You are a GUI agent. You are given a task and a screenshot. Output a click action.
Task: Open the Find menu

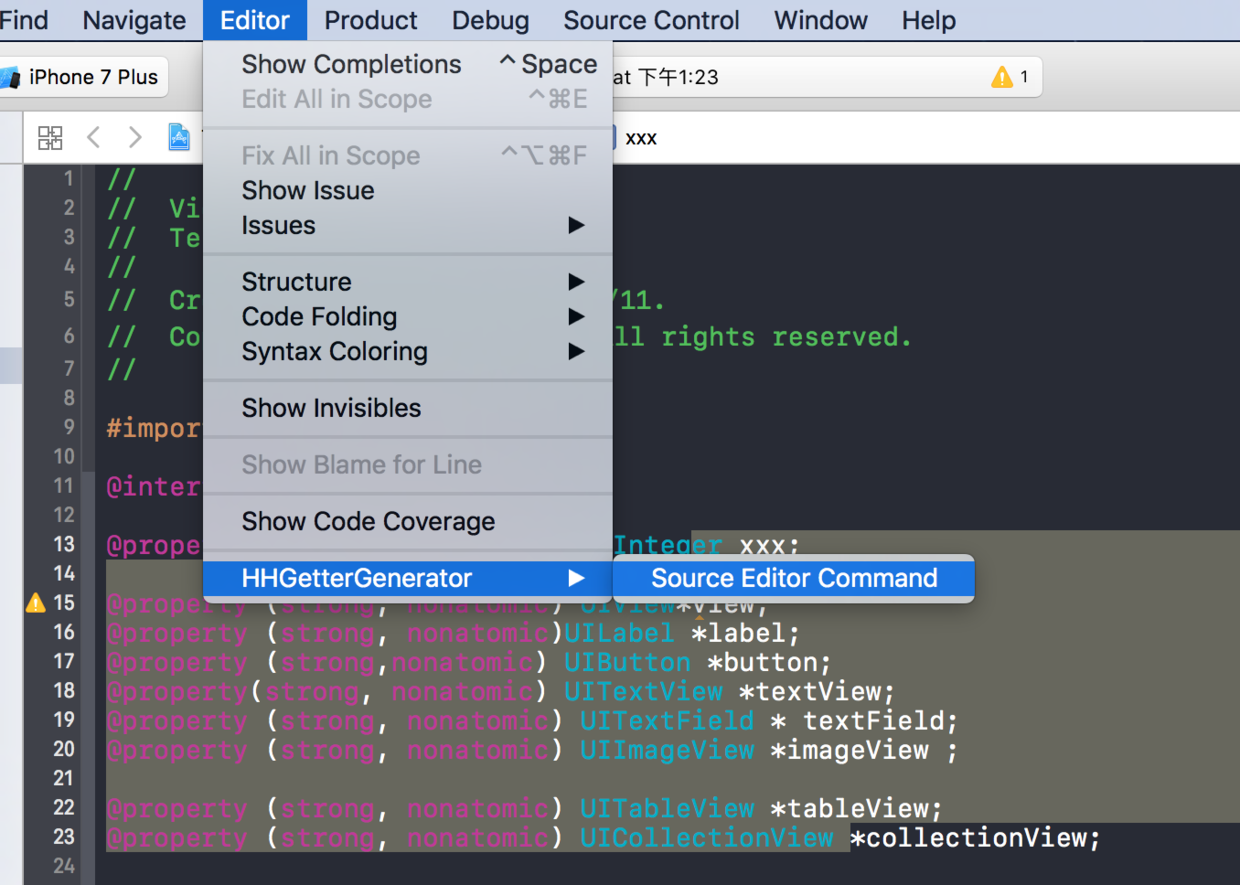(x=24, y=20)
